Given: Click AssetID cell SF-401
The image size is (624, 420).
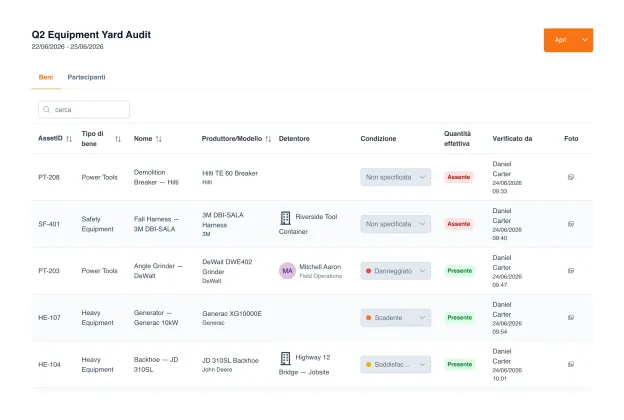Looking at the screenshot, I should (49, 224).
